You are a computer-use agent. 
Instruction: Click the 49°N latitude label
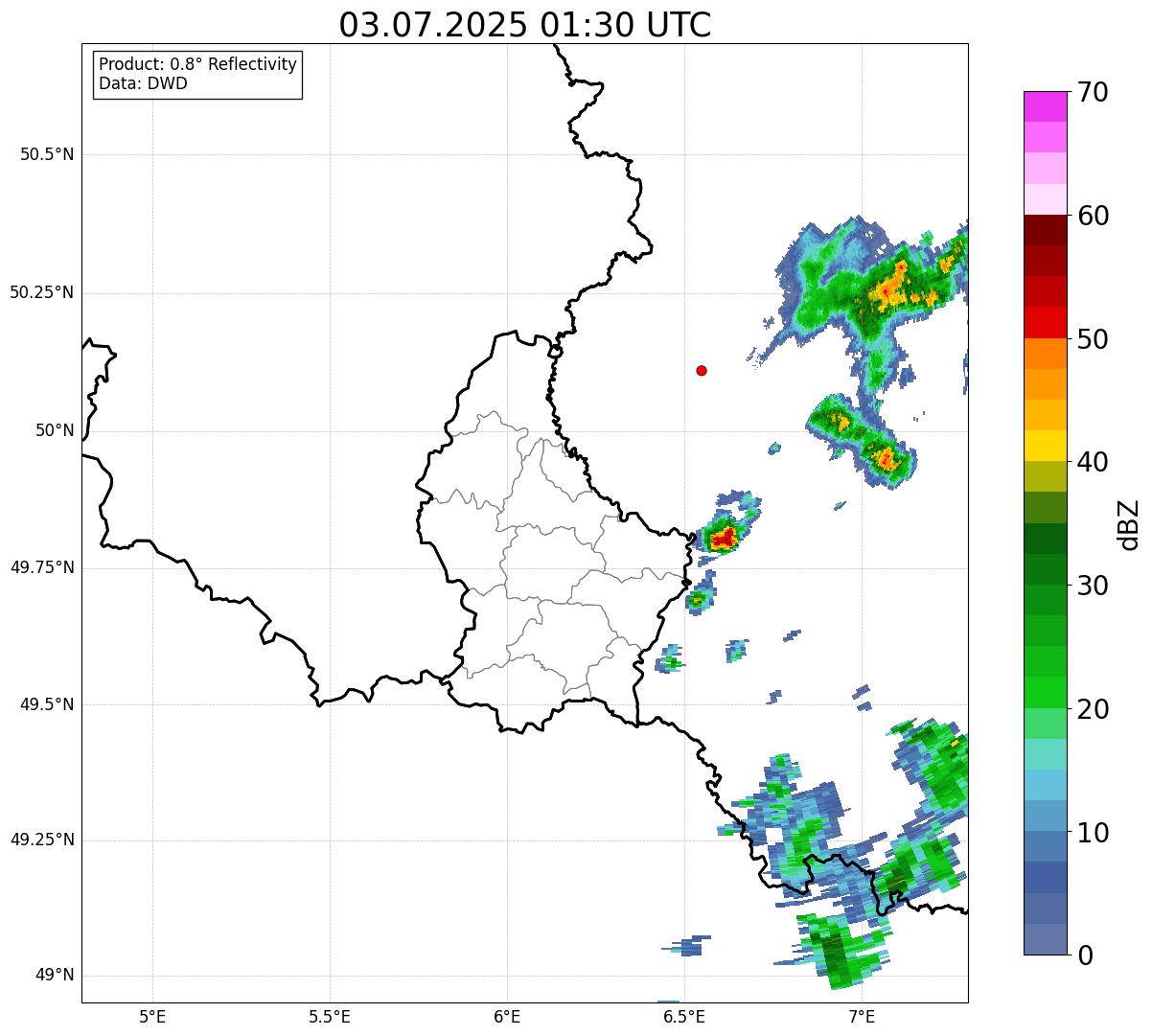(x=55, y=975)
